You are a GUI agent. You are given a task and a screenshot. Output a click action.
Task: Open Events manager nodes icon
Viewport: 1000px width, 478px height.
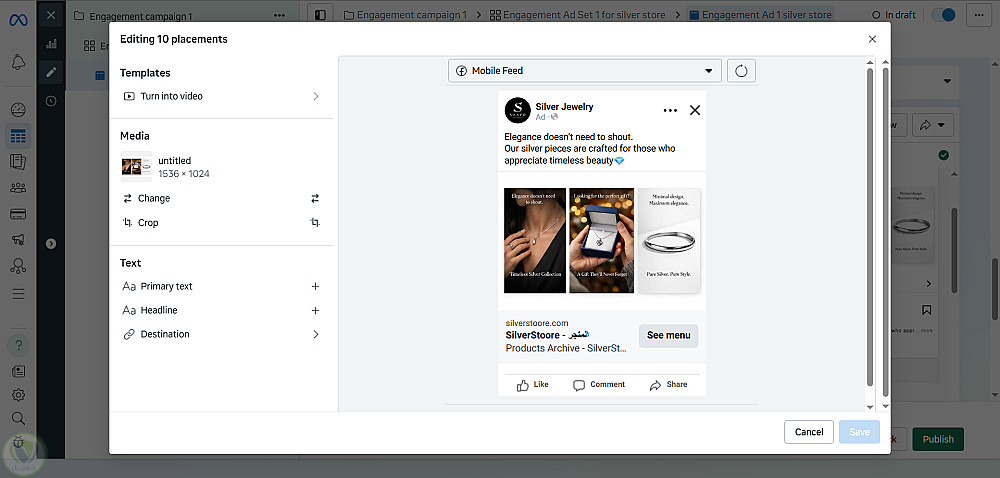(18, 266)
